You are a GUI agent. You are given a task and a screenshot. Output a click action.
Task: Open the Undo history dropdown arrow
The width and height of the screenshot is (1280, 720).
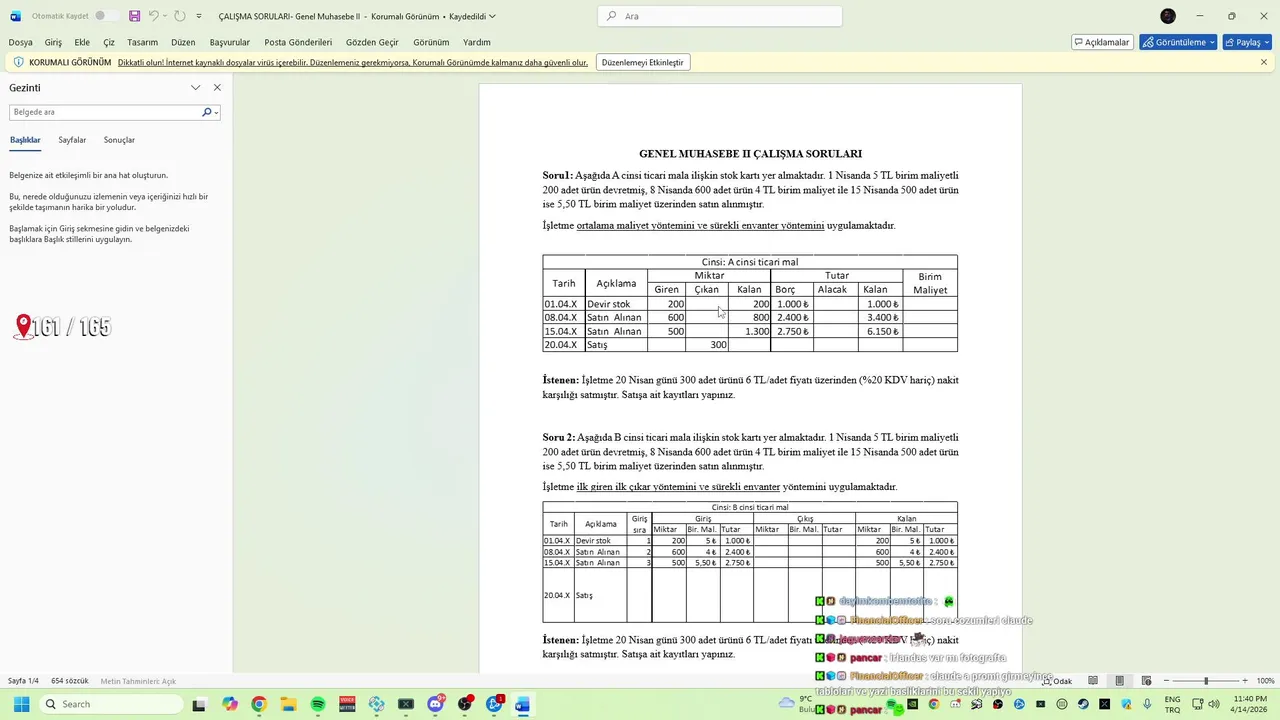click(x=165, y=16)
